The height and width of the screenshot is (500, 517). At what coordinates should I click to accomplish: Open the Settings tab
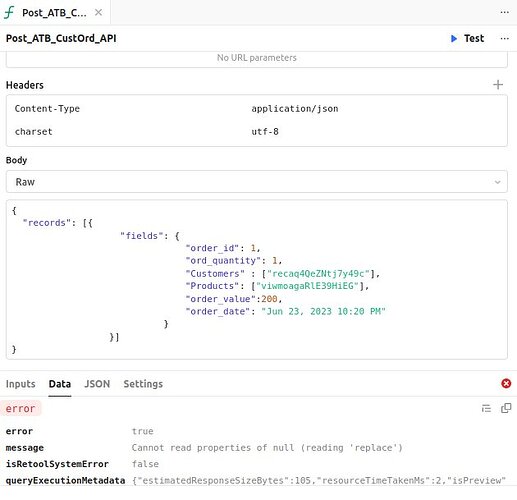[143, 384]
